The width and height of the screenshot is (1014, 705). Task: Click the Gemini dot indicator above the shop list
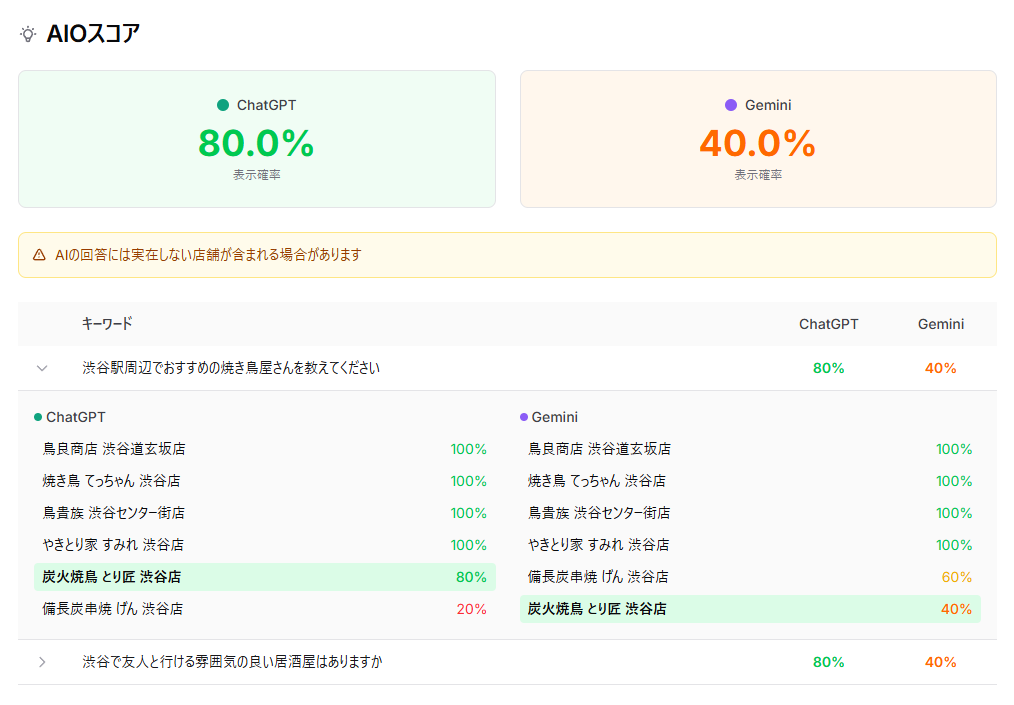tap(522, 417)
